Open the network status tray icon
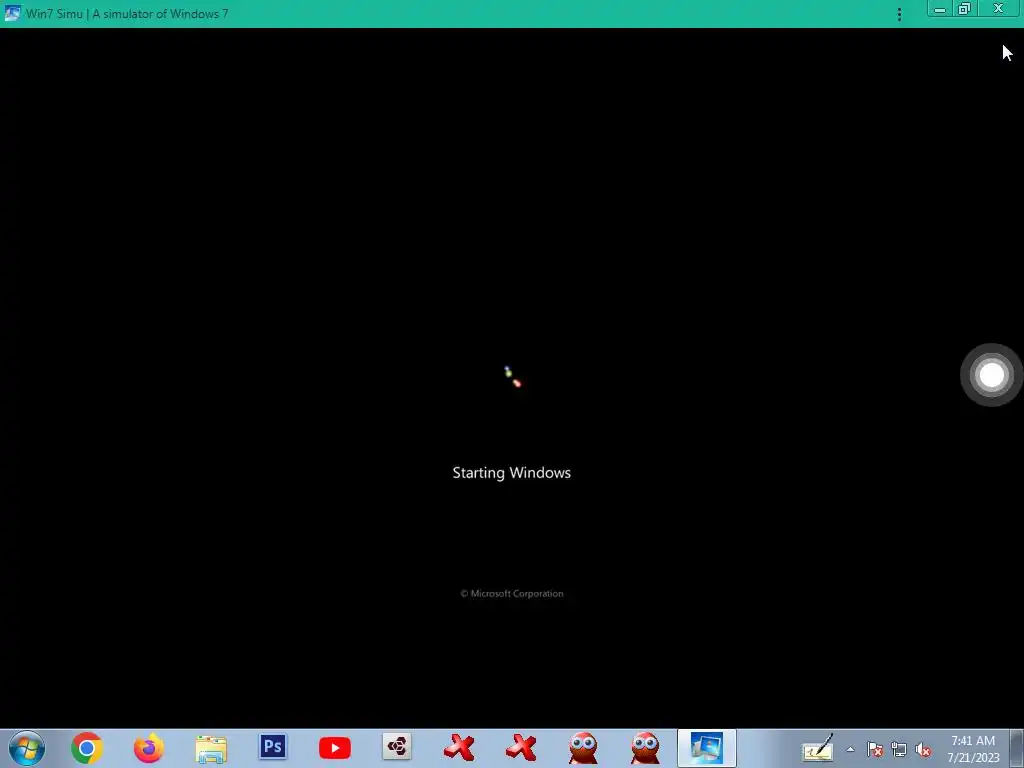The width and height of the screenshot is (1024, 768). click(899, 750)
